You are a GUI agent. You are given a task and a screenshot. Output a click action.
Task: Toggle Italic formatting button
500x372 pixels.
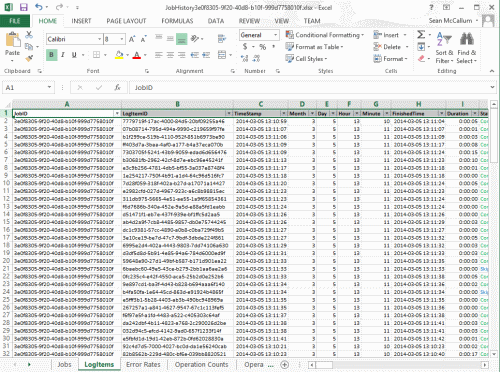(x=63, y=55)
